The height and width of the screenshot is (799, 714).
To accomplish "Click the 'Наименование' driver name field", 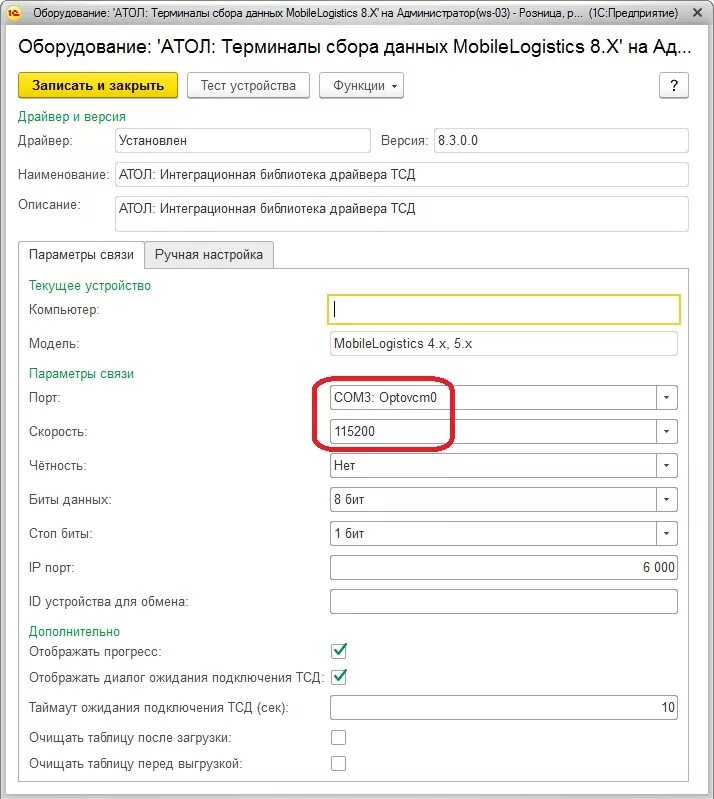I will pos(402,175).
